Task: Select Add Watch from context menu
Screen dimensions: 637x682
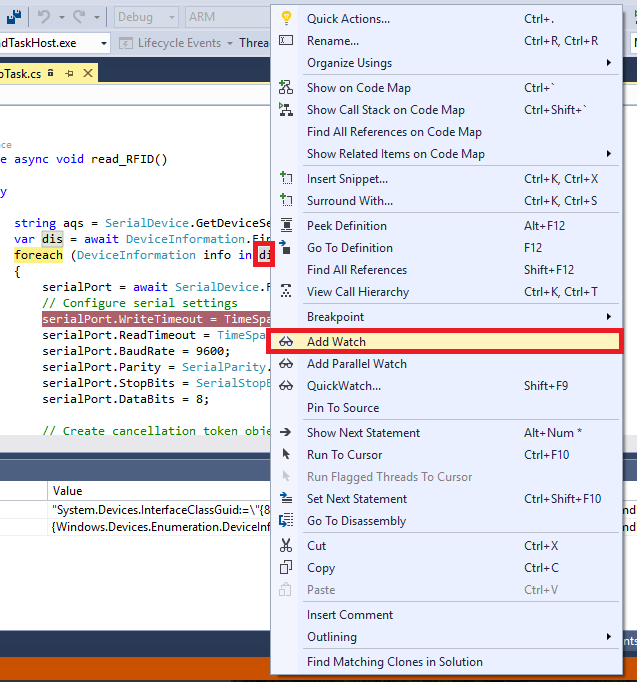Action: (336, 342)
